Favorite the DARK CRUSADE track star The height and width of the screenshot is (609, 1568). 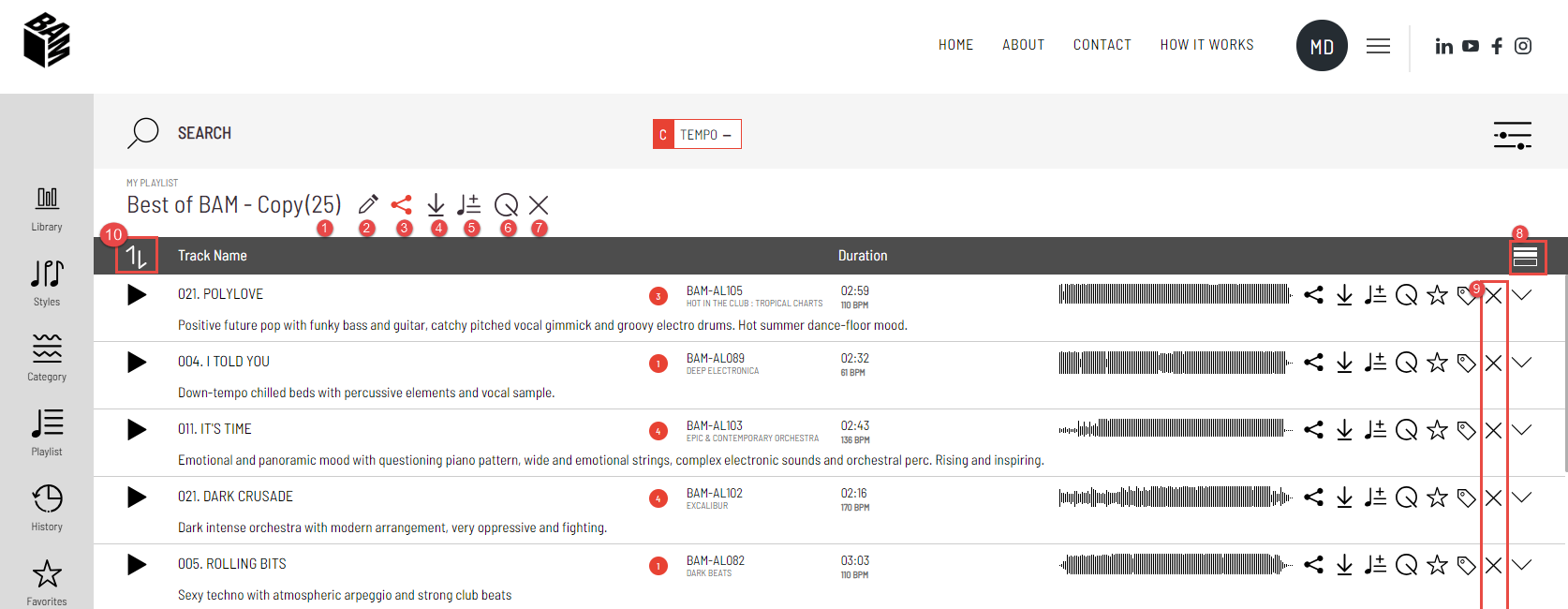1437,498
